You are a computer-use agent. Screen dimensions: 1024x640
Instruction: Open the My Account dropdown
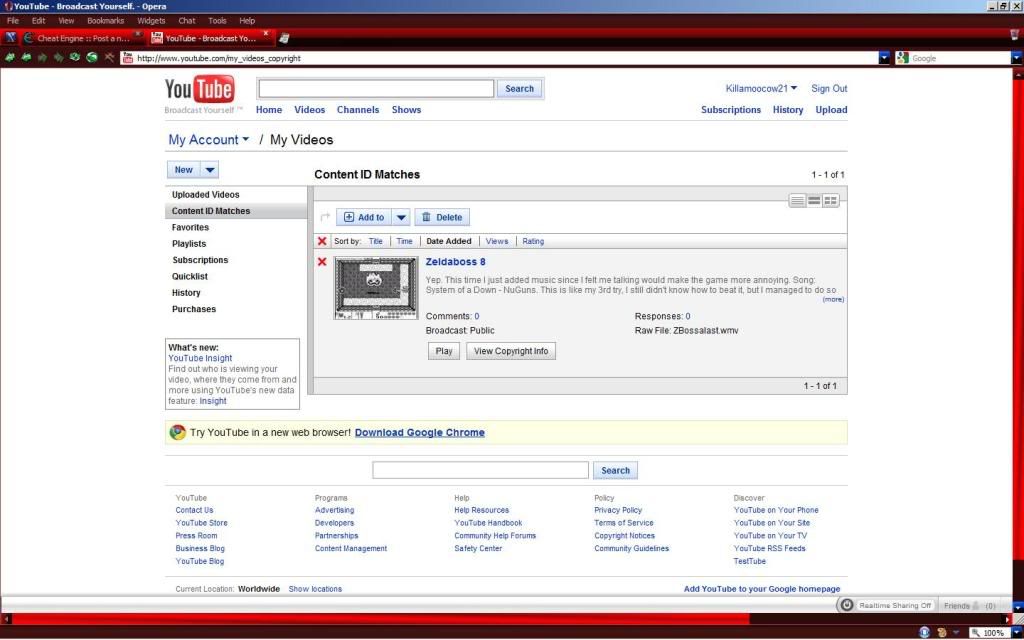coord(208,140)
